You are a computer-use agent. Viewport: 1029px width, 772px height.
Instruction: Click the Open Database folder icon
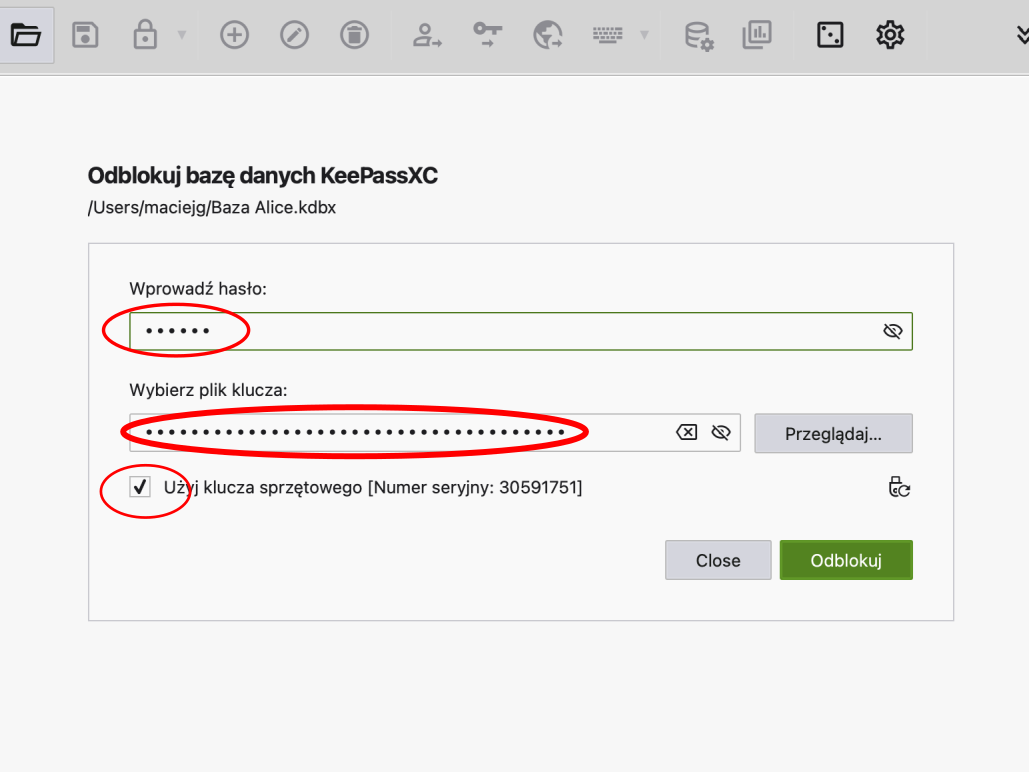pos(26,36)
